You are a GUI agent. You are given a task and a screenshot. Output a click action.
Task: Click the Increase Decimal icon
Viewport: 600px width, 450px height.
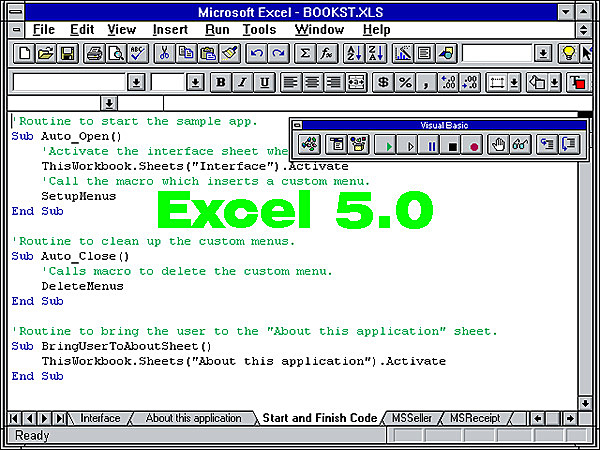[448, 82]
